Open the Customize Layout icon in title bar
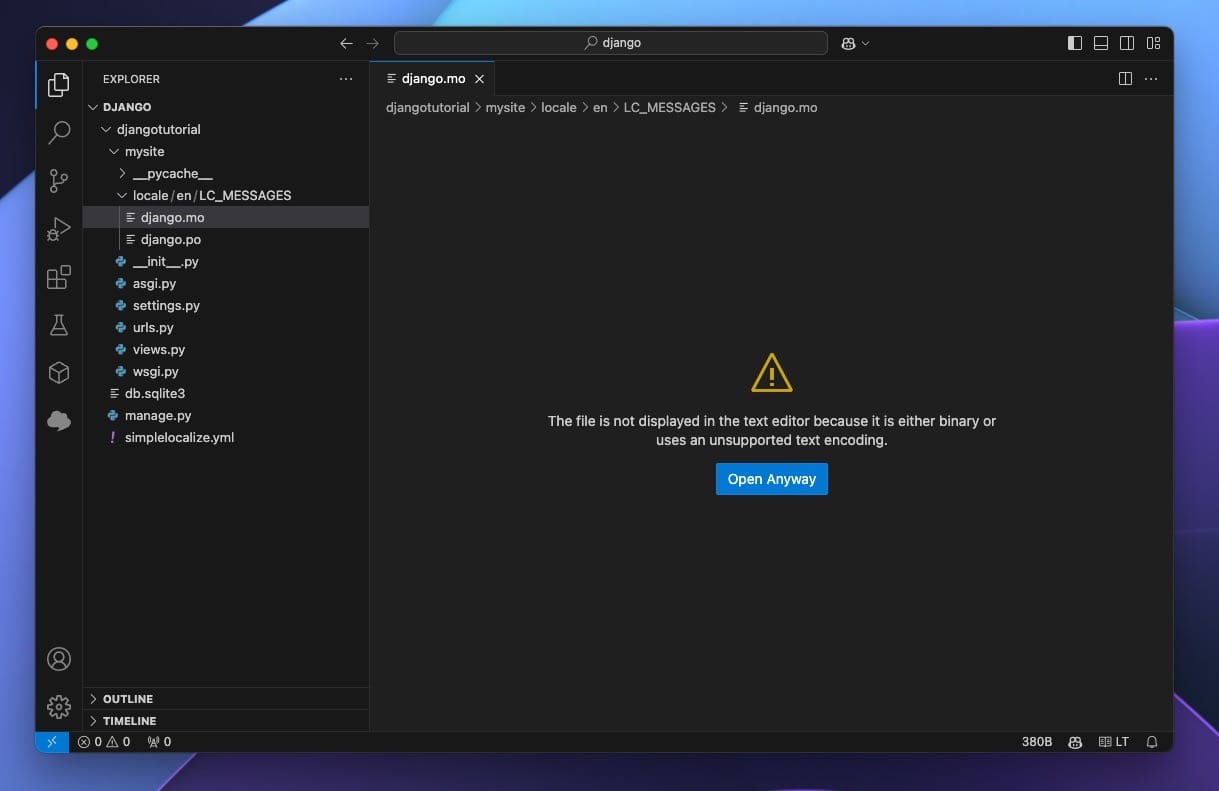This screenshot has width=1219, height=791. pyautogui.click(x=1154, y=43)
